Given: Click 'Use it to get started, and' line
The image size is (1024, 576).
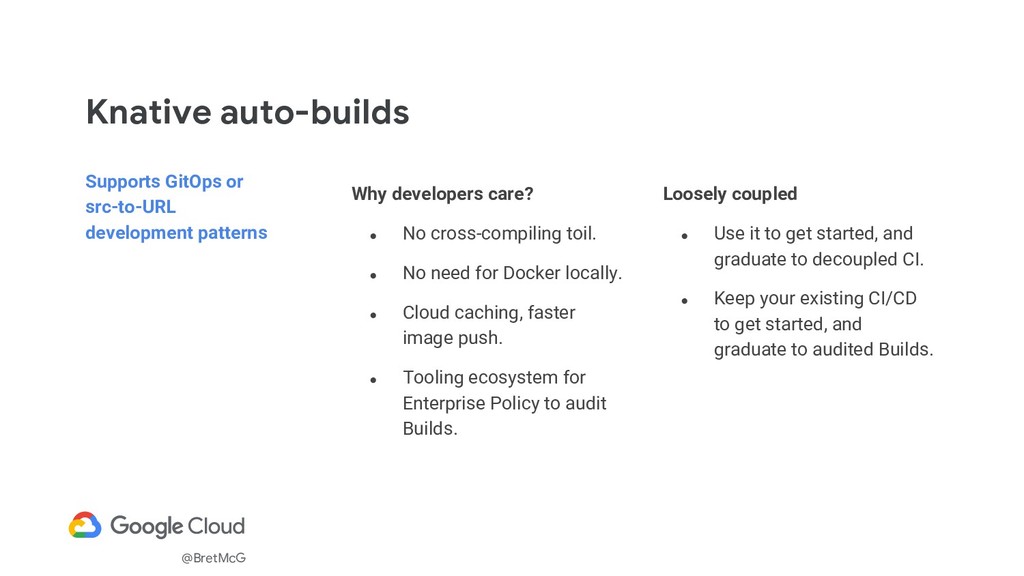Looking at the screenshot, I should coord(813,234).
